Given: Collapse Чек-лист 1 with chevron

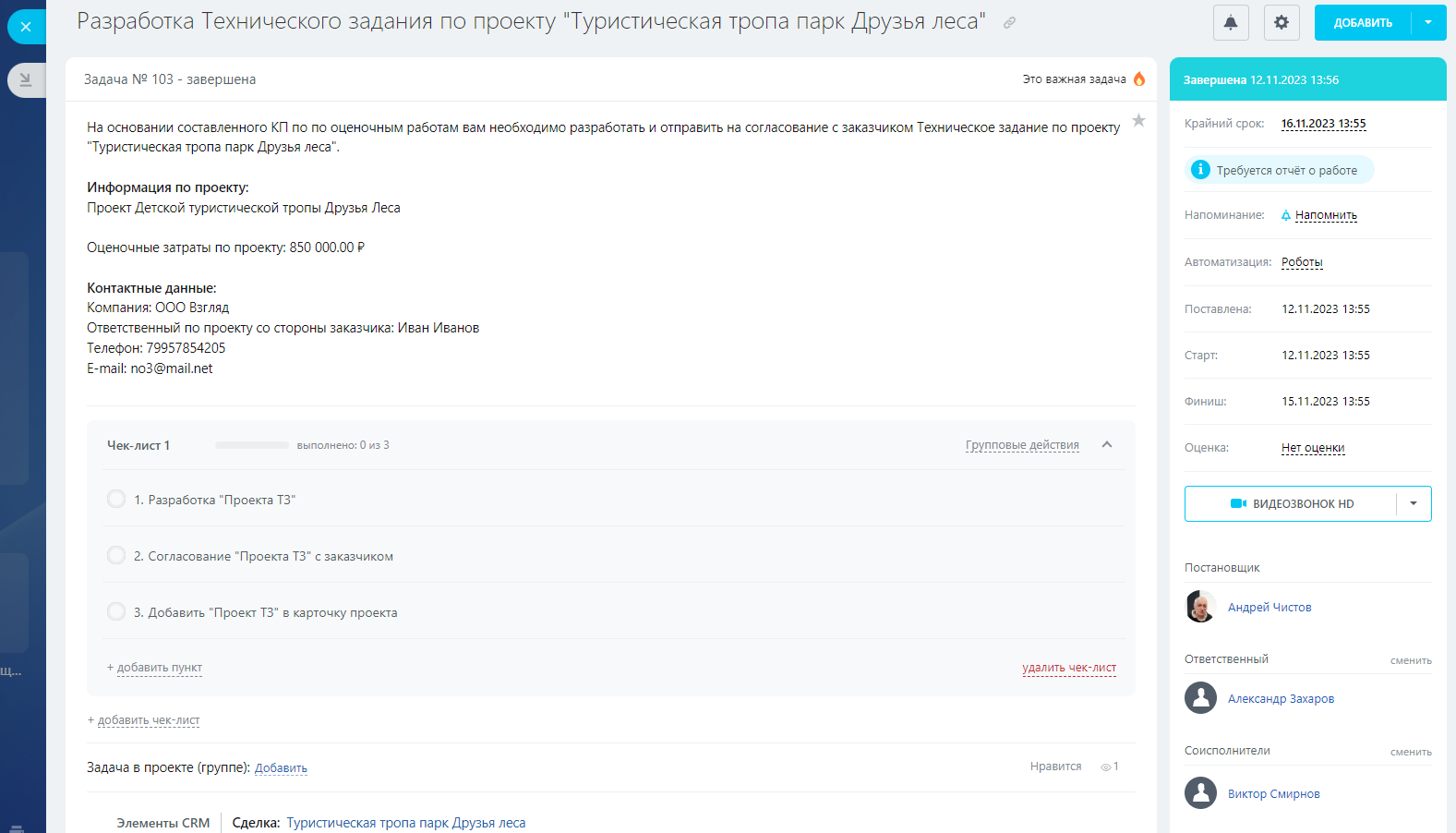Looking at the screenshot, I should pos(1107,445).
